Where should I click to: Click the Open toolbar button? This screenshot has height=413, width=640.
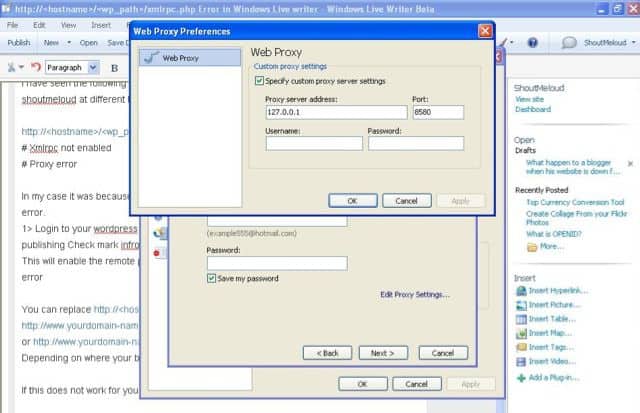pyautogui.click(x=89, y=42)
